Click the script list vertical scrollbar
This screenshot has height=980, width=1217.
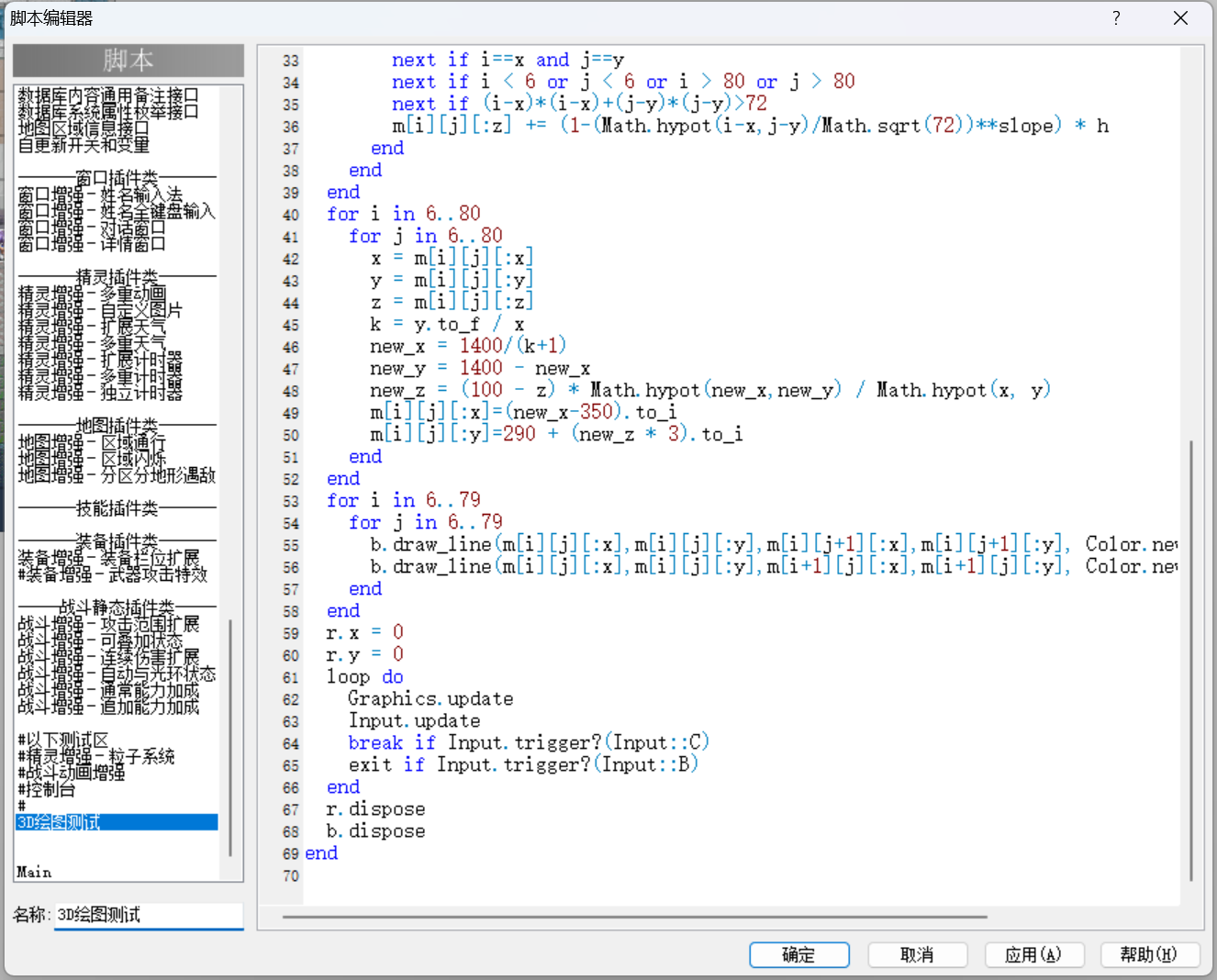pos(230,738)
